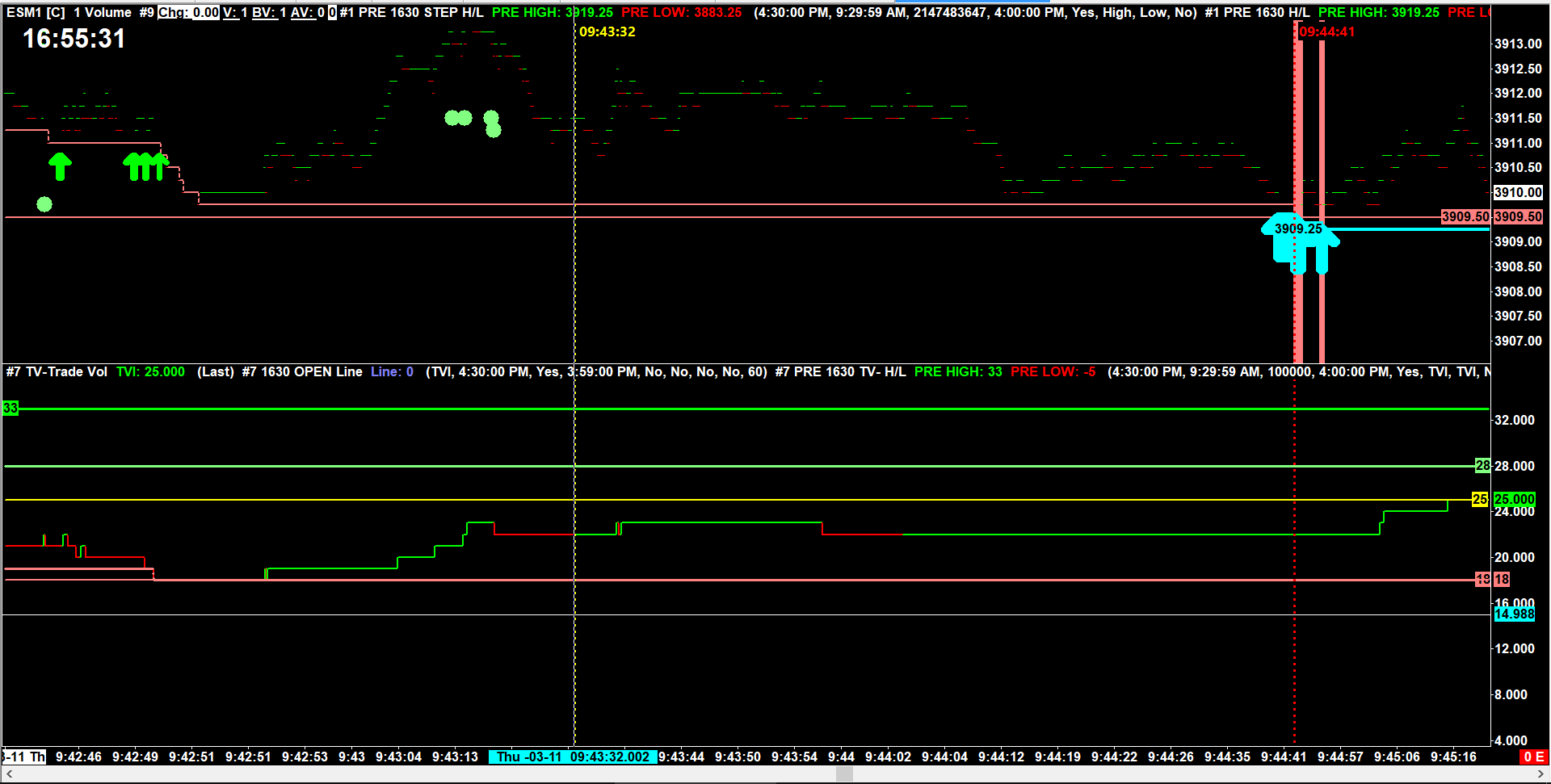1551x784 pixels.
Task: Click the 12.000 value on lower scale
Action: click(1514, 648)
